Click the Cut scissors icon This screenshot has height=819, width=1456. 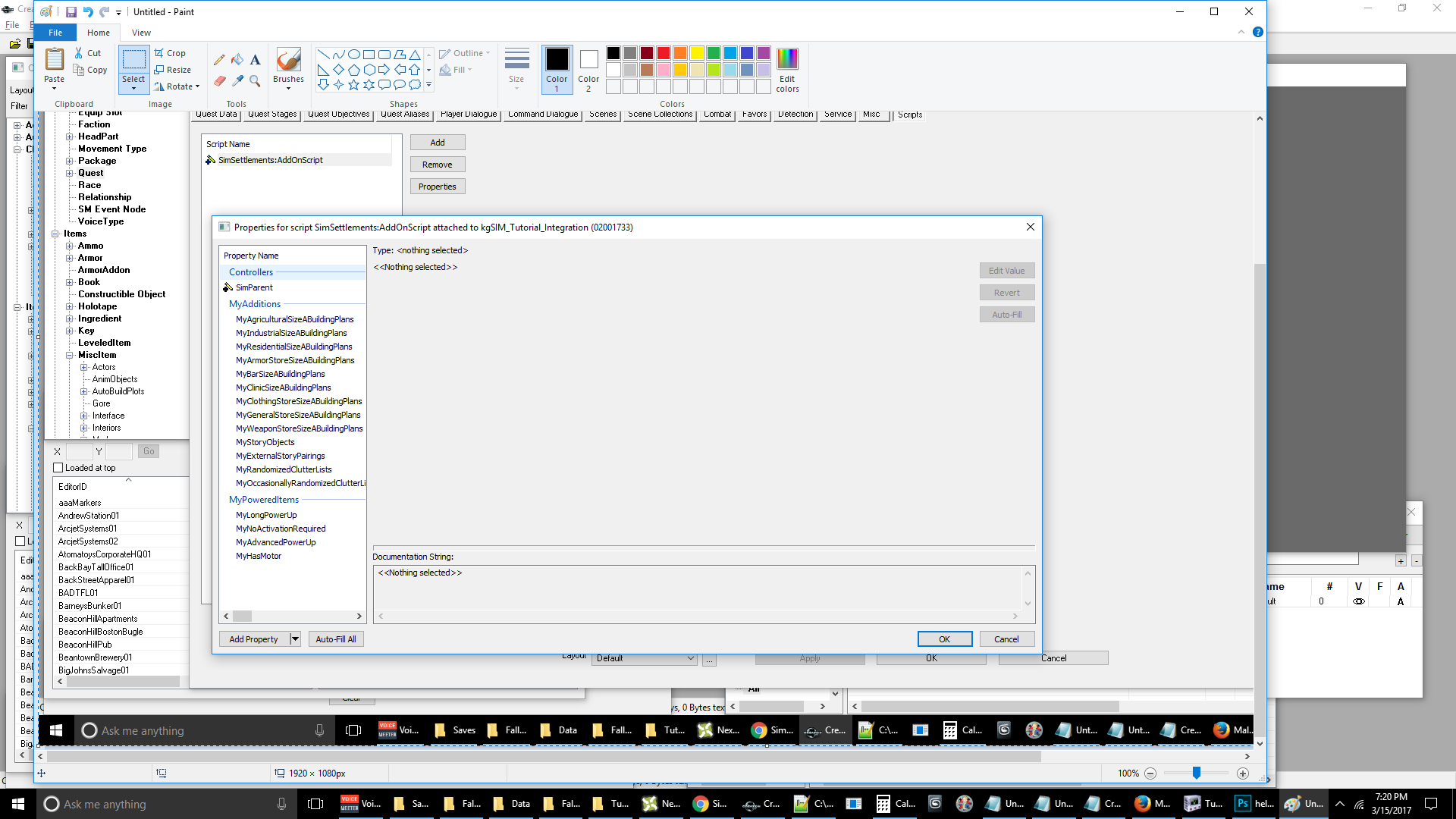[79, 53]
